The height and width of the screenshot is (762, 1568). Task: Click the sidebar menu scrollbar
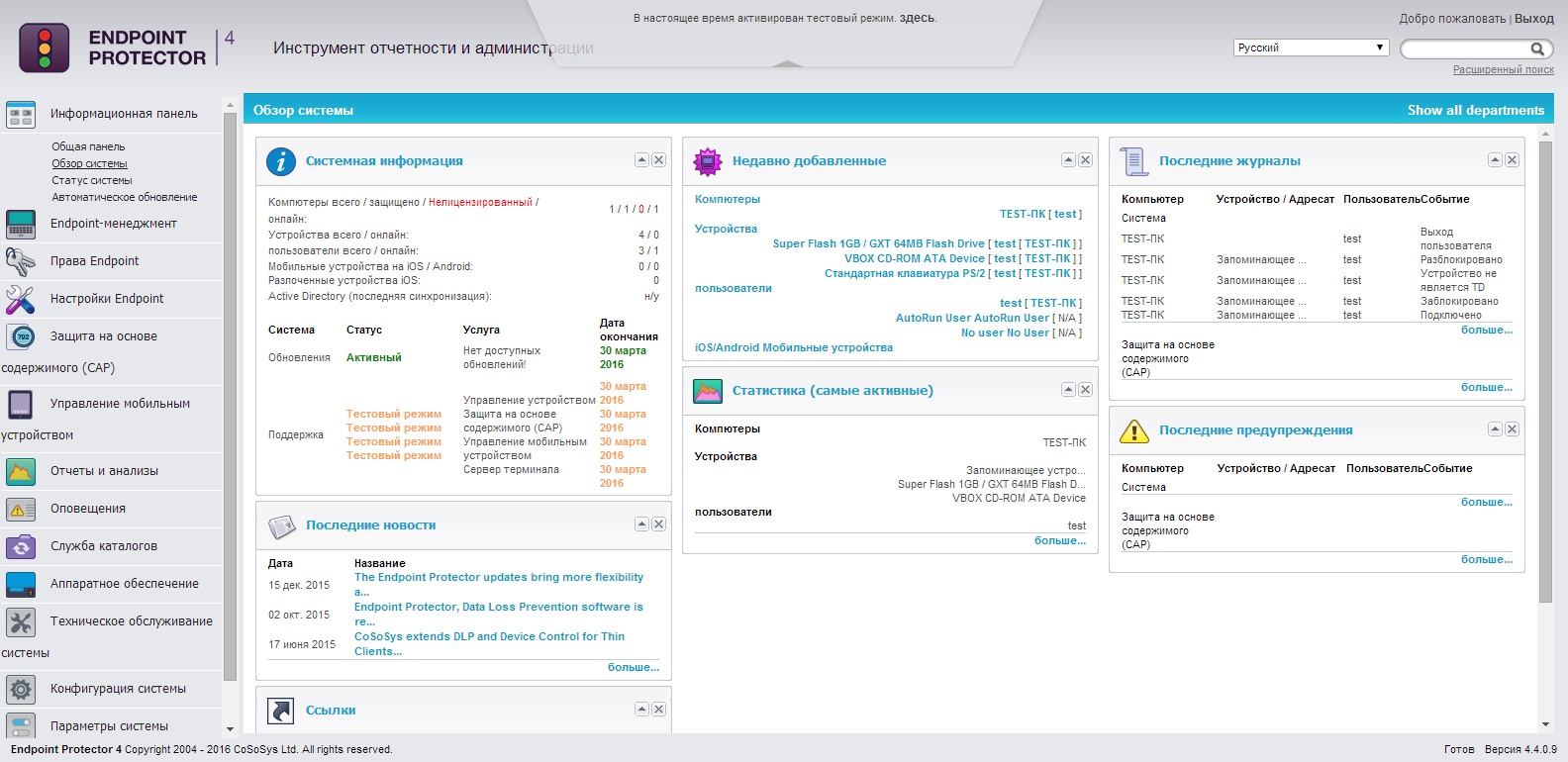click(230, 396)
